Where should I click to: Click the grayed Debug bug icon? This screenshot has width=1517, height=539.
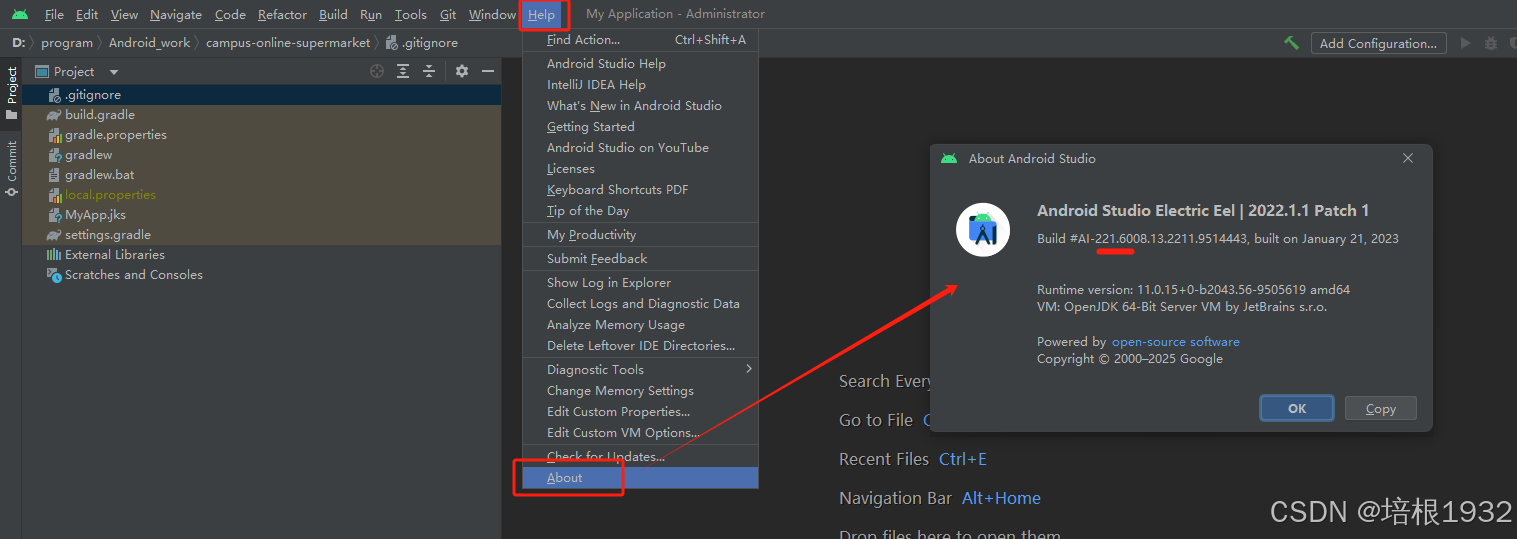tap(1491, 43)
